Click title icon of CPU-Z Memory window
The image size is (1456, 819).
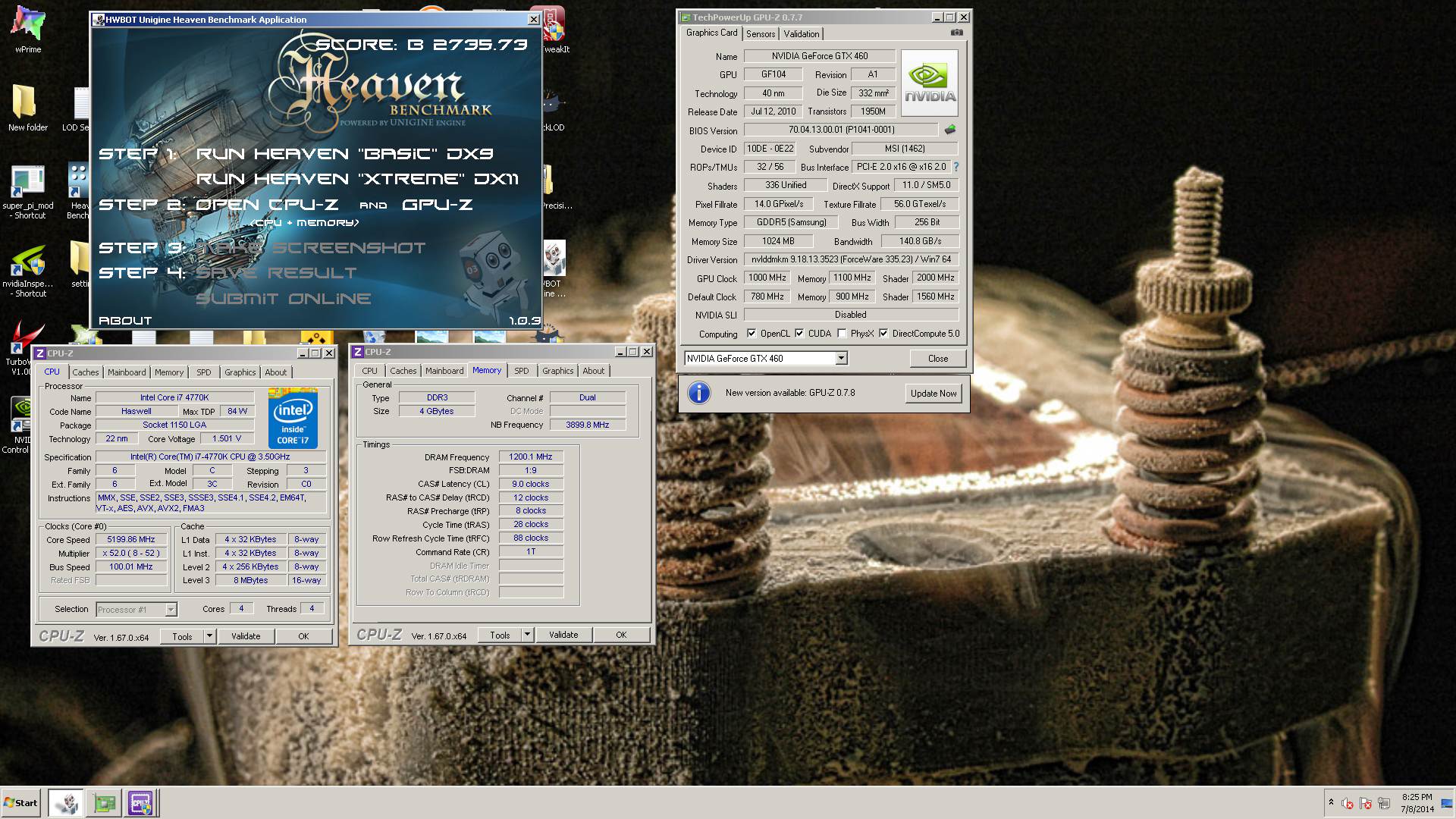tap(358, 352)
